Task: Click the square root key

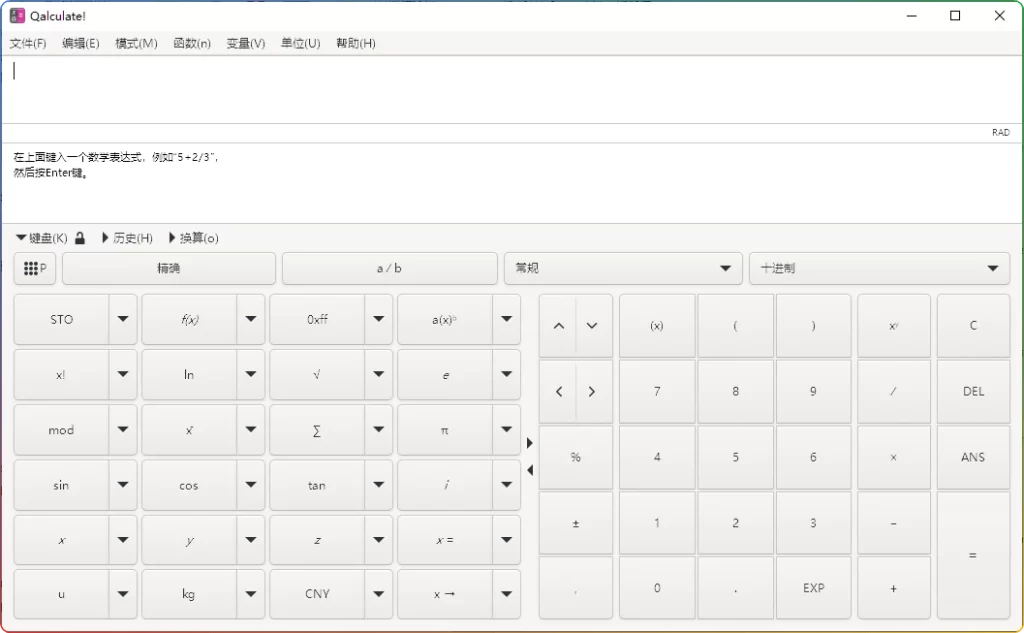Action: pos(317,375)
